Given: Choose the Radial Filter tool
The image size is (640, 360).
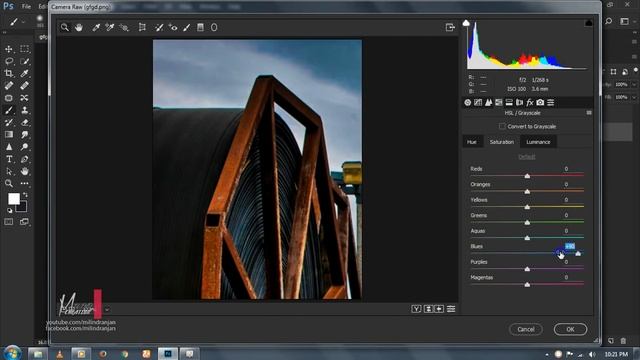Looking at the screenshot, I should point(214,27).
